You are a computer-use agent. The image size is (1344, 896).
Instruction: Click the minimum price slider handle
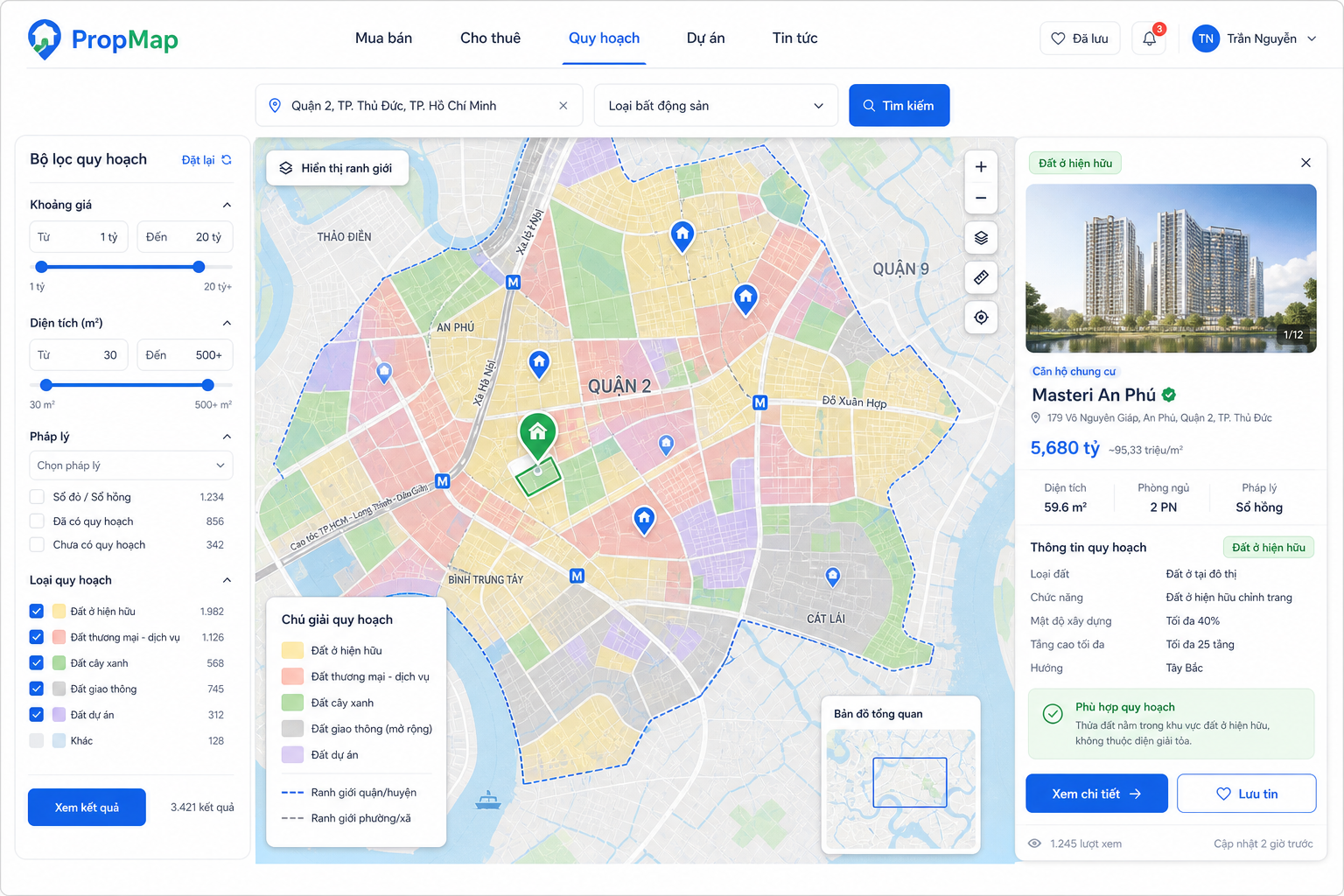click(x=42, y=267)
